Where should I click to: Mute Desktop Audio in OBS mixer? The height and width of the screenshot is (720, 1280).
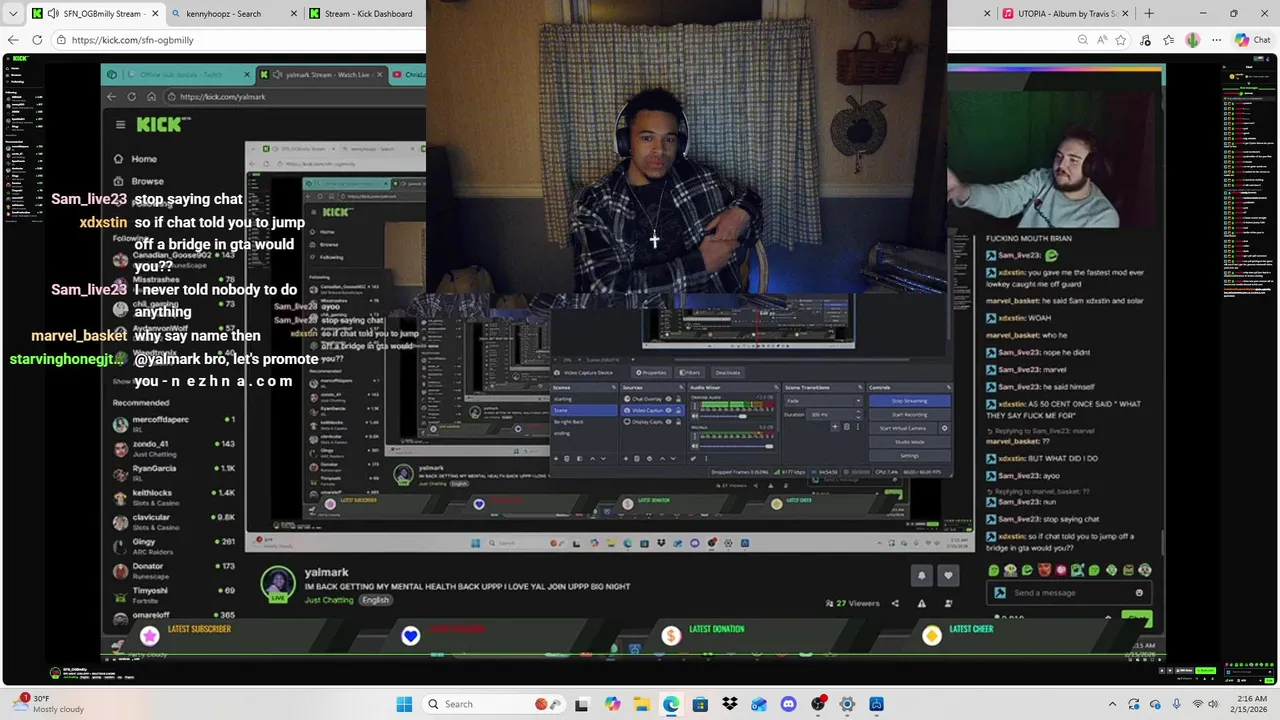coord(695,416)
